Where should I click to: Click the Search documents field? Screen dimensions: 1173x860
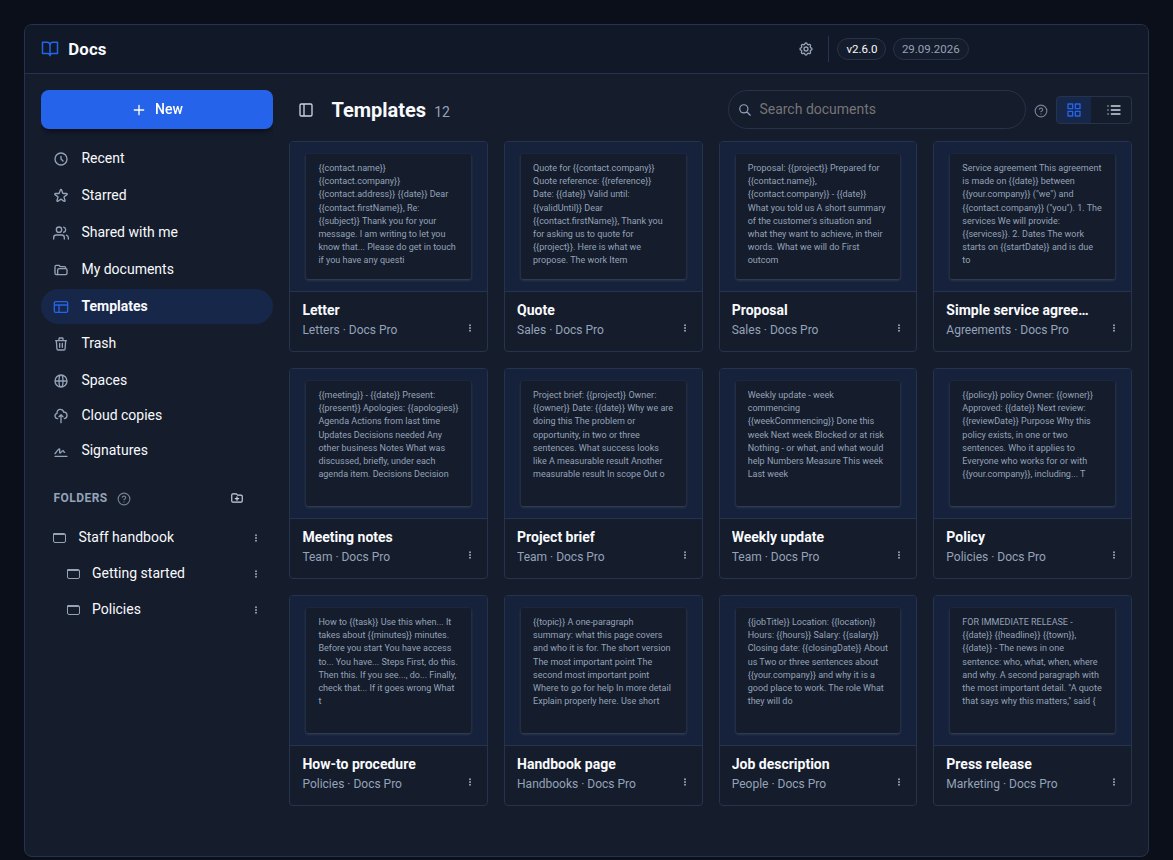point(877,109)
